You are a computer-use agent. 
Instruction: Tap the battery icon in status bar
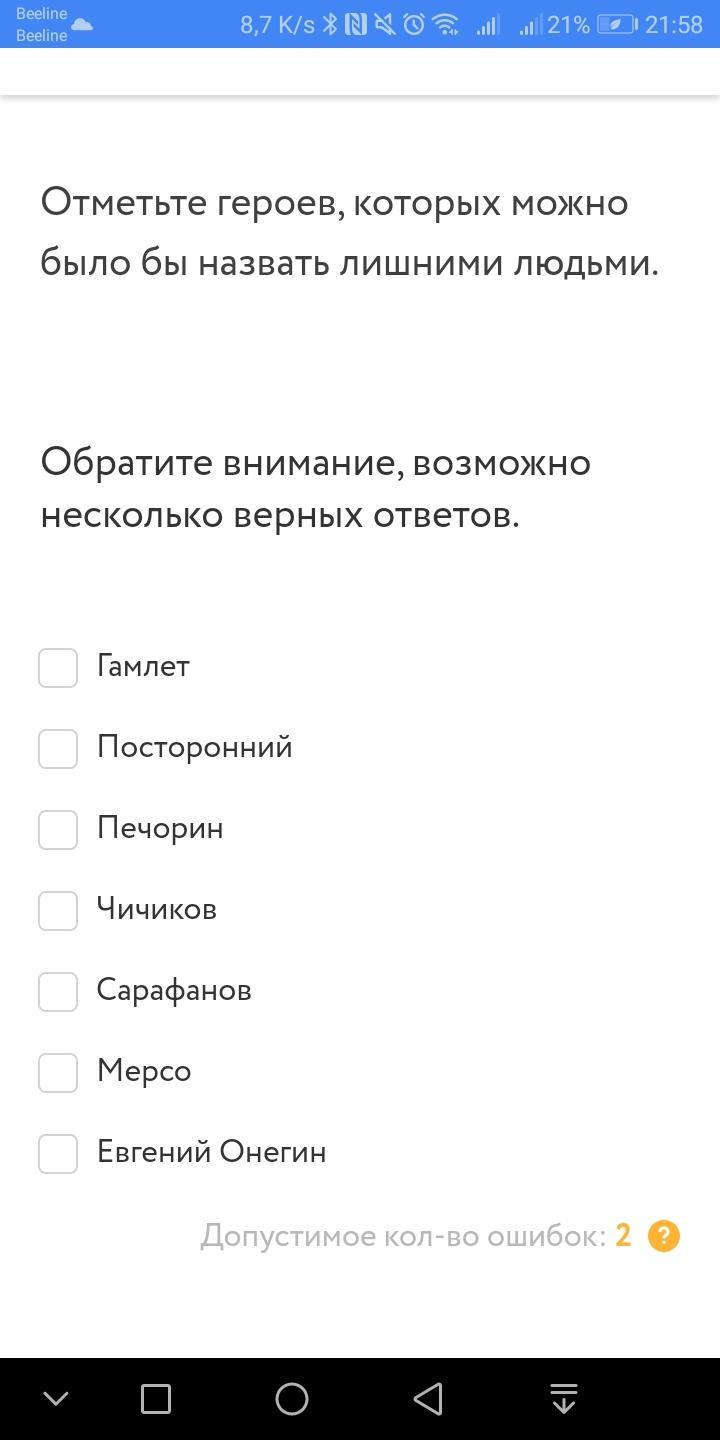click(617, 25)
